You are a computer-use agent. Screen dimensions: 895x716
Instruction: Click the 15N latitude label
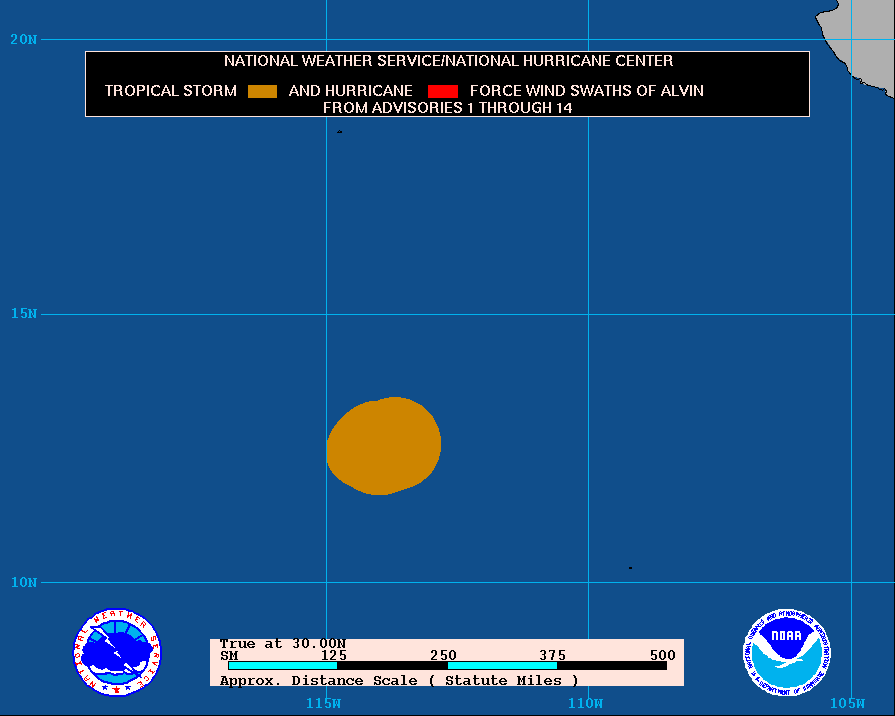click(23, 313)
